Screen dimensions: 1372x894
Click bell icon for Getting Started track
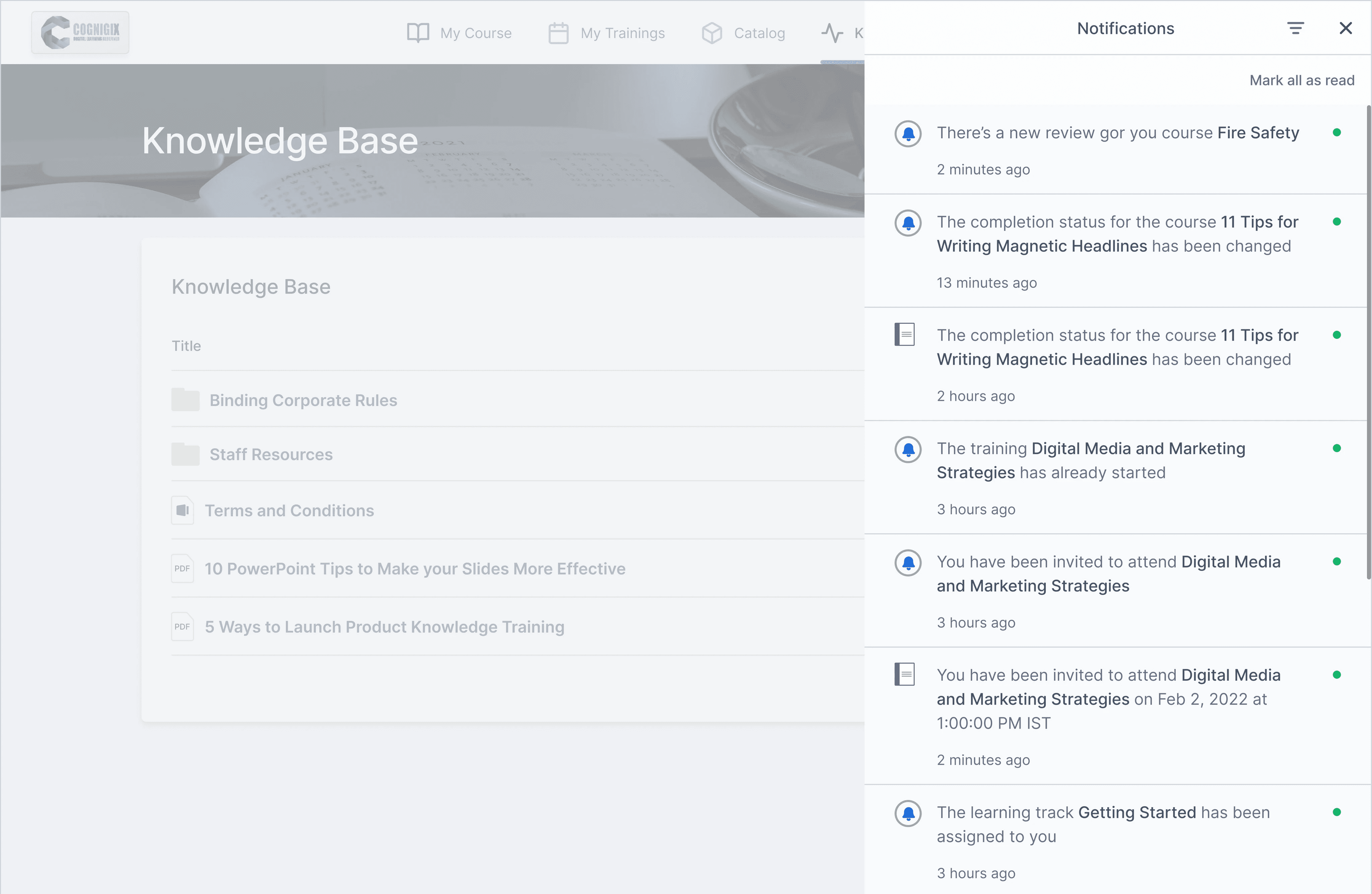pyautogui.click(x=908, y=813)
